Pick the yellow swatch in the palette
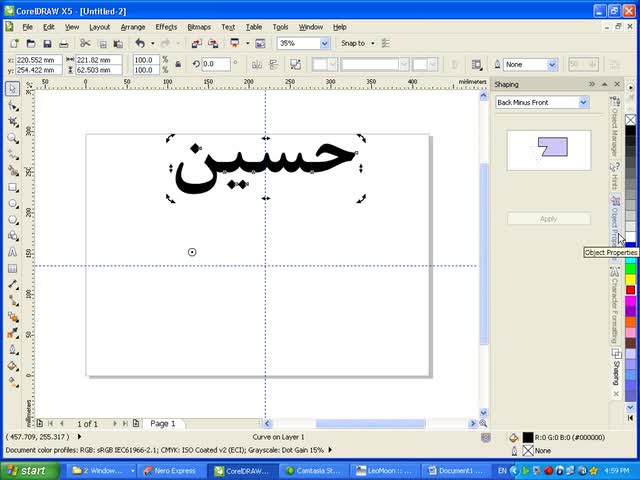The image size is (640, 480). (631, 280)
